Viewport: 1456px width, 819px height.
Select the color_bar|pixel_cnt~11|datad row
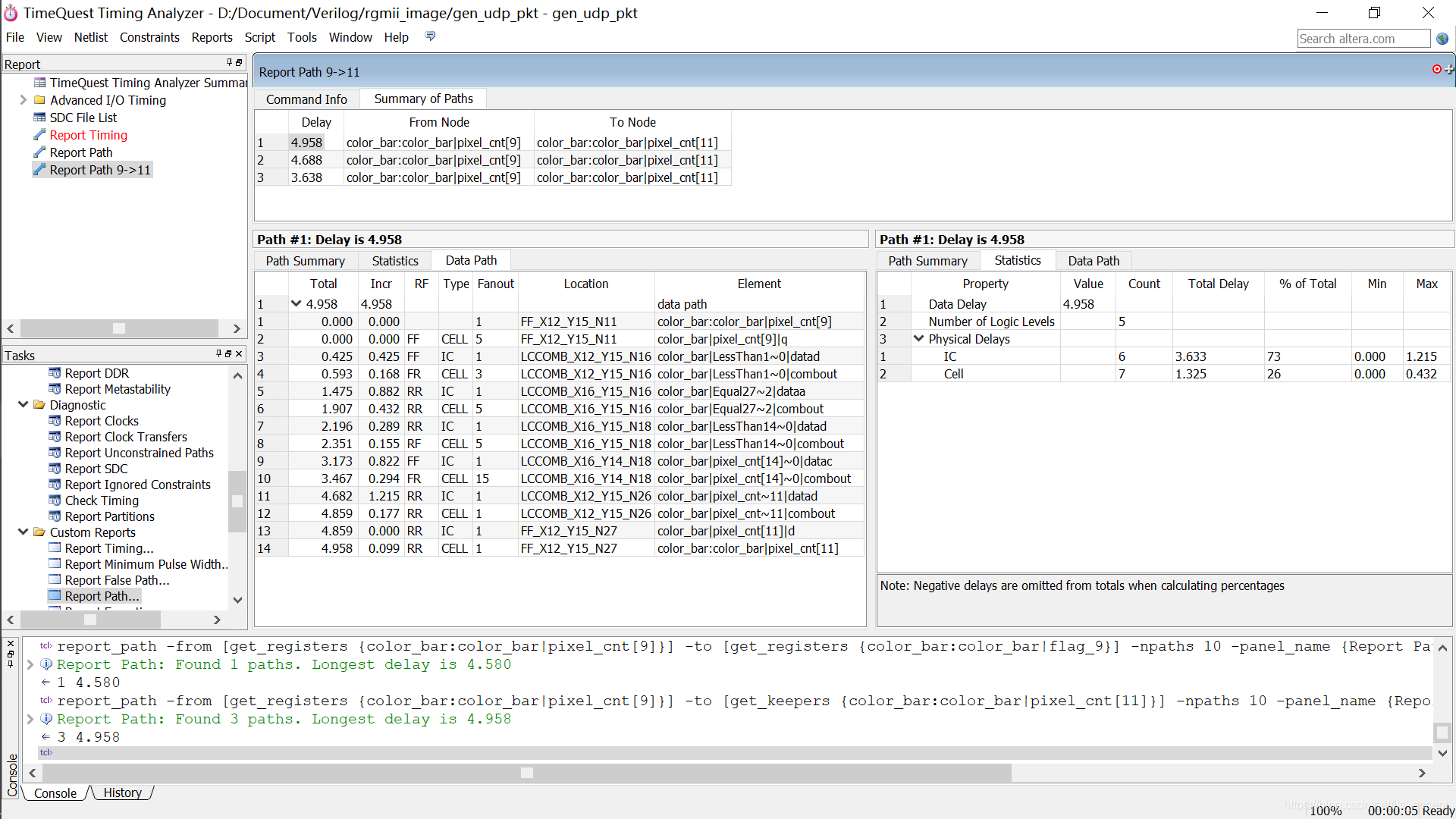(x=560, y=496)
